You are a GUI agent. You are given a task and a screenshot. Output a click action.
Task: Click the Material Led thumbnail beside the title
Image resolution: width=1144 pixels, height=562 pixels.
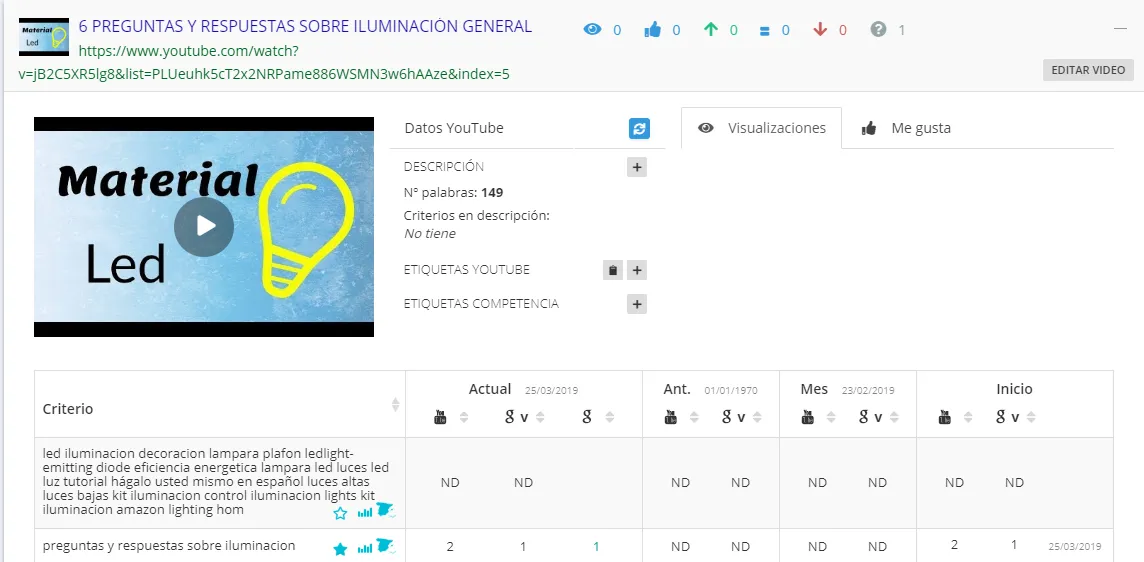pos(44,37)
